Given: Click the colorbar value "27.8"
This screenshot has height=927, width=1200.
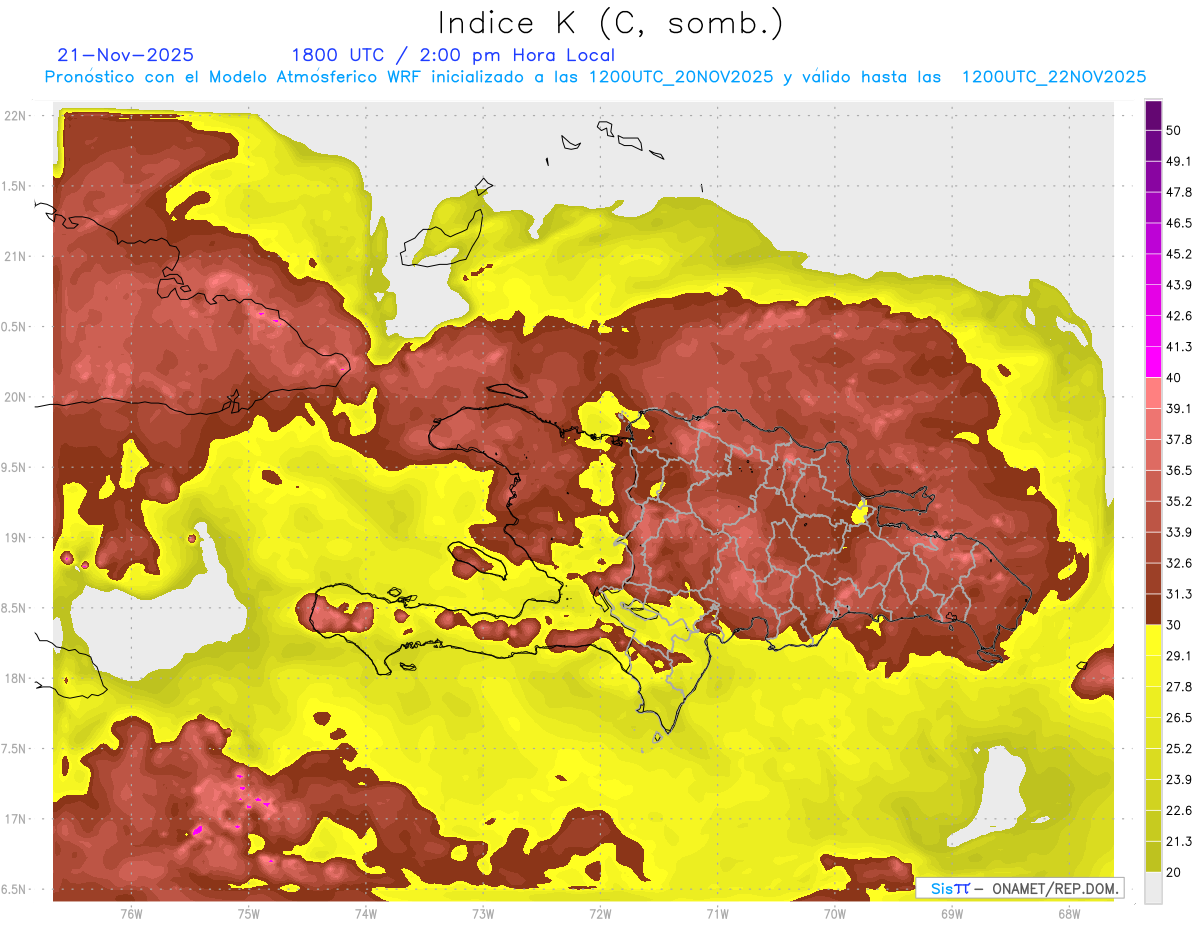Looking at the screenshot, I should pos(1179,687).
